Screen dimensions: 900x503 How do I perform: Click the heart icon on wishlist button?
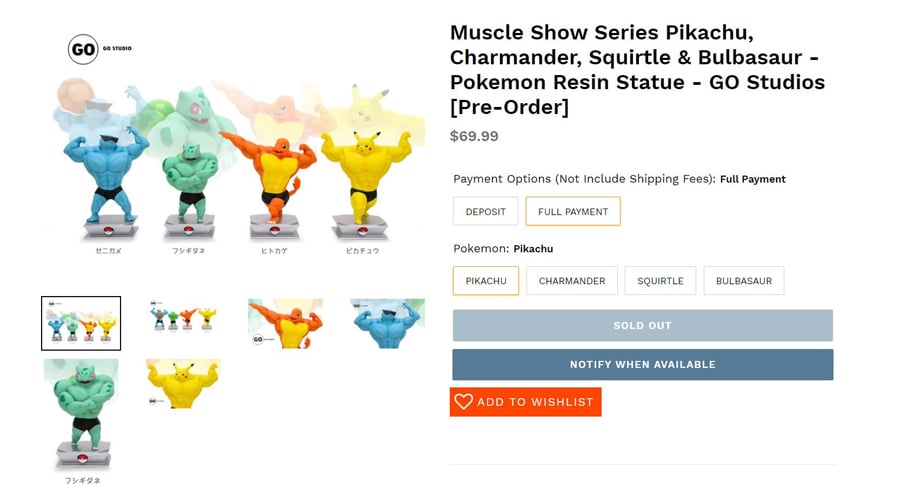(x=463, y=402)
